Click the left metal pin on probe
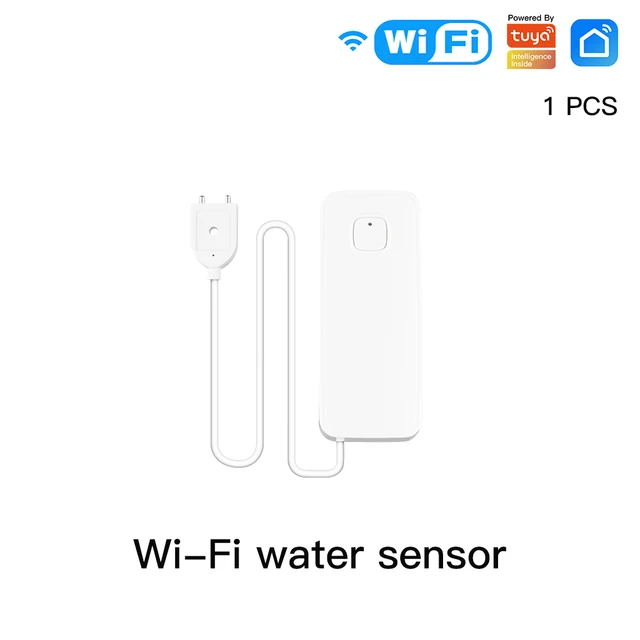The height and width of the screenshot is (640, 640). 202,199
